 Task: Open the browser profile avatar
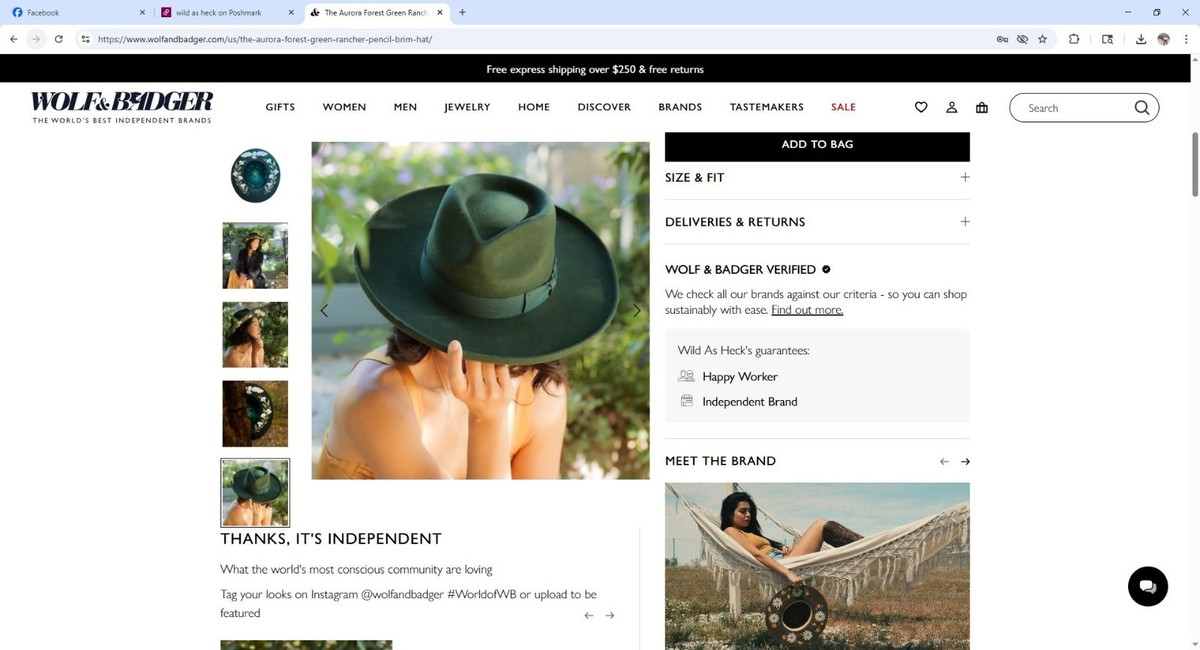1163,39
